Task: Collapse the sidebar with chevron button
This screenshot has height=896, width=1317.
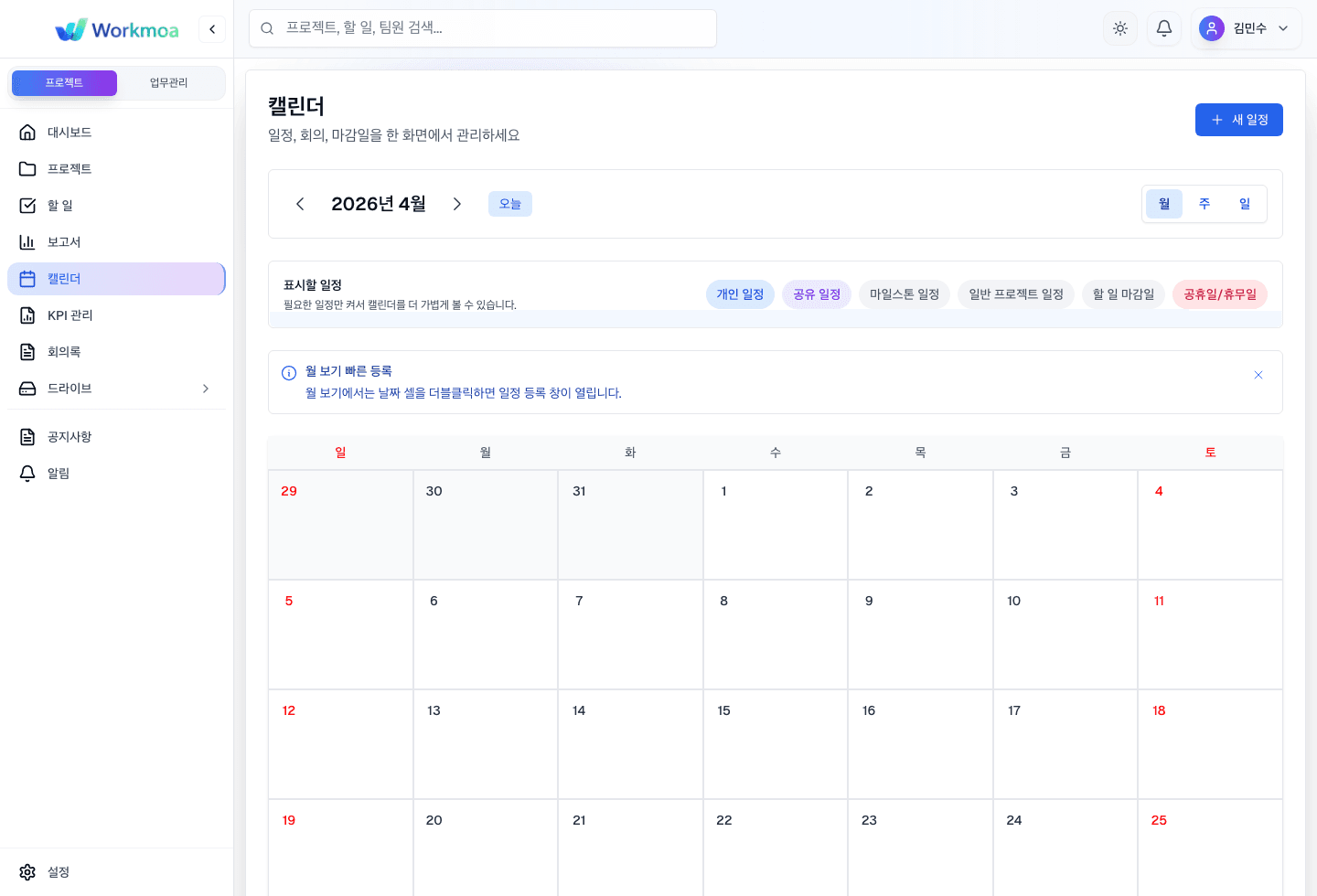Action: (x=212, y=29)
